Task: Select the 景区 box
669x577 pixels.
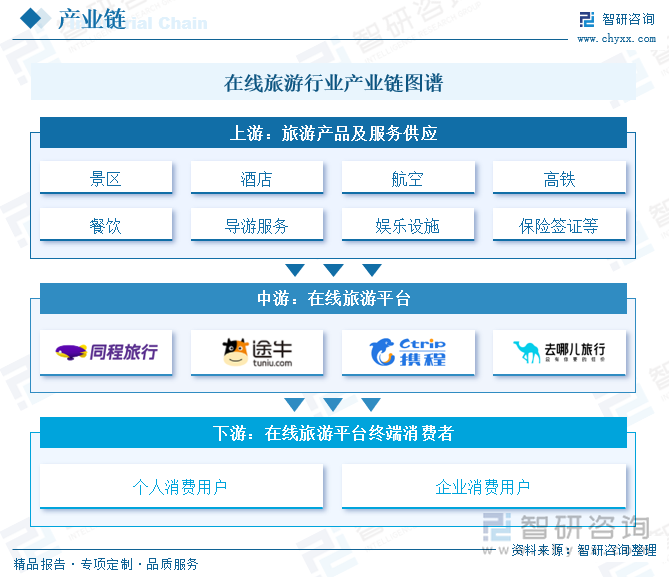Action: tap(106, 178)
